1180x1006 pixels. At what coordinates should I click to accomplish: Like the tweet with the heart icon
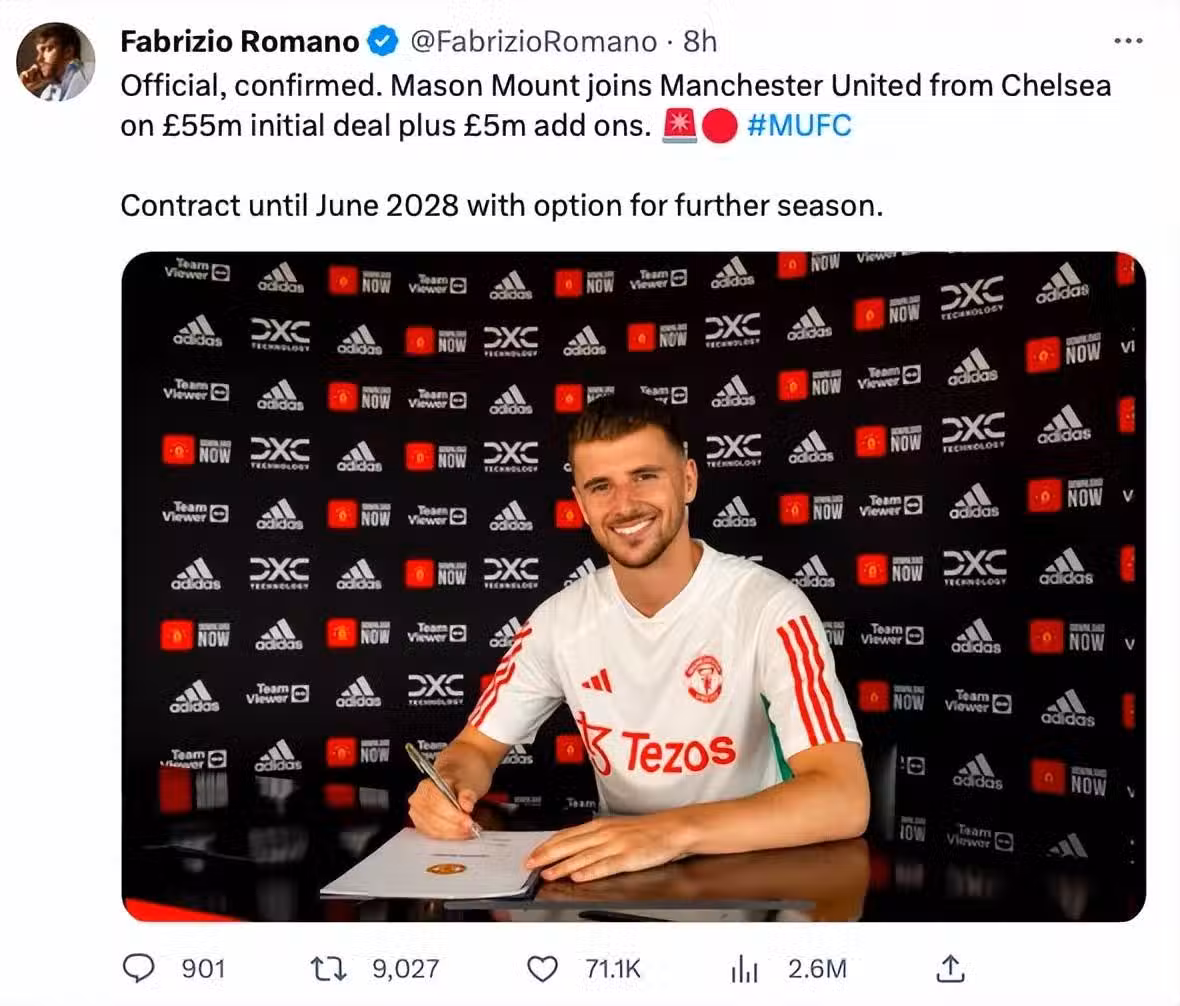click(x=541, y=968)
